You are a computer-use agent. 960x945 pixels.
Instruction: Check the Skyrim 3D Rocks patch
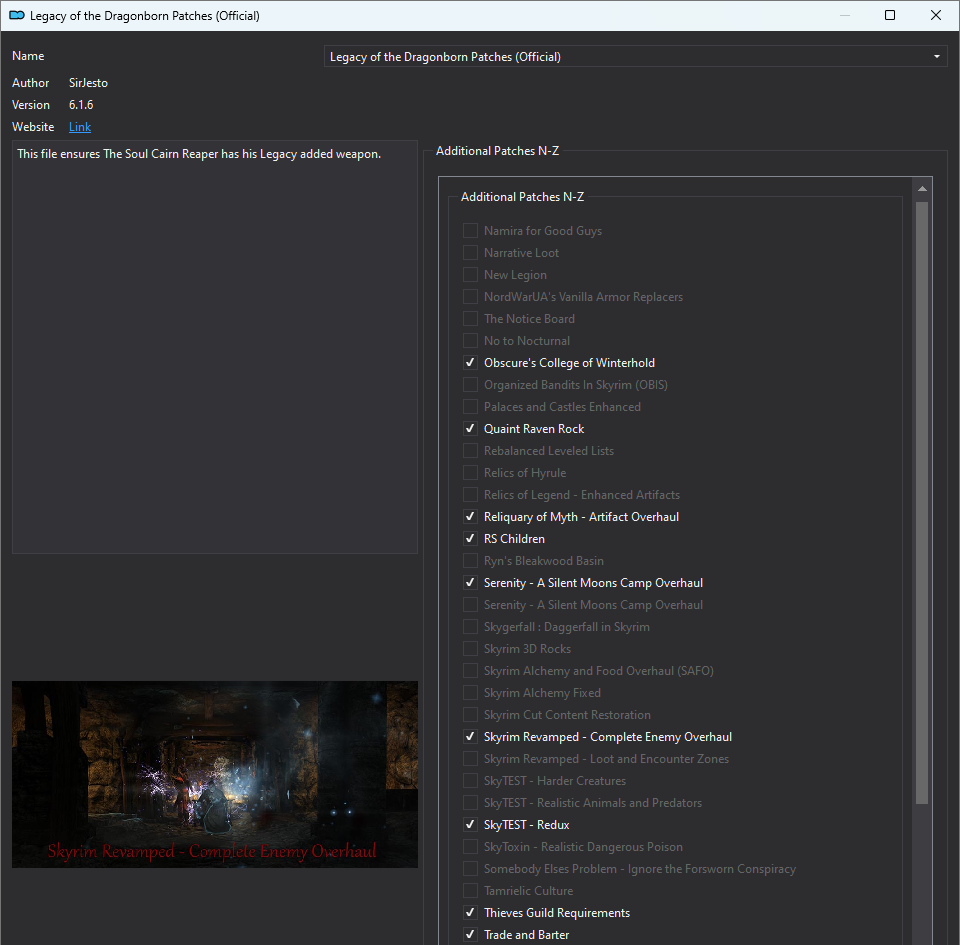pyautogui.click(x=470, y=649)
